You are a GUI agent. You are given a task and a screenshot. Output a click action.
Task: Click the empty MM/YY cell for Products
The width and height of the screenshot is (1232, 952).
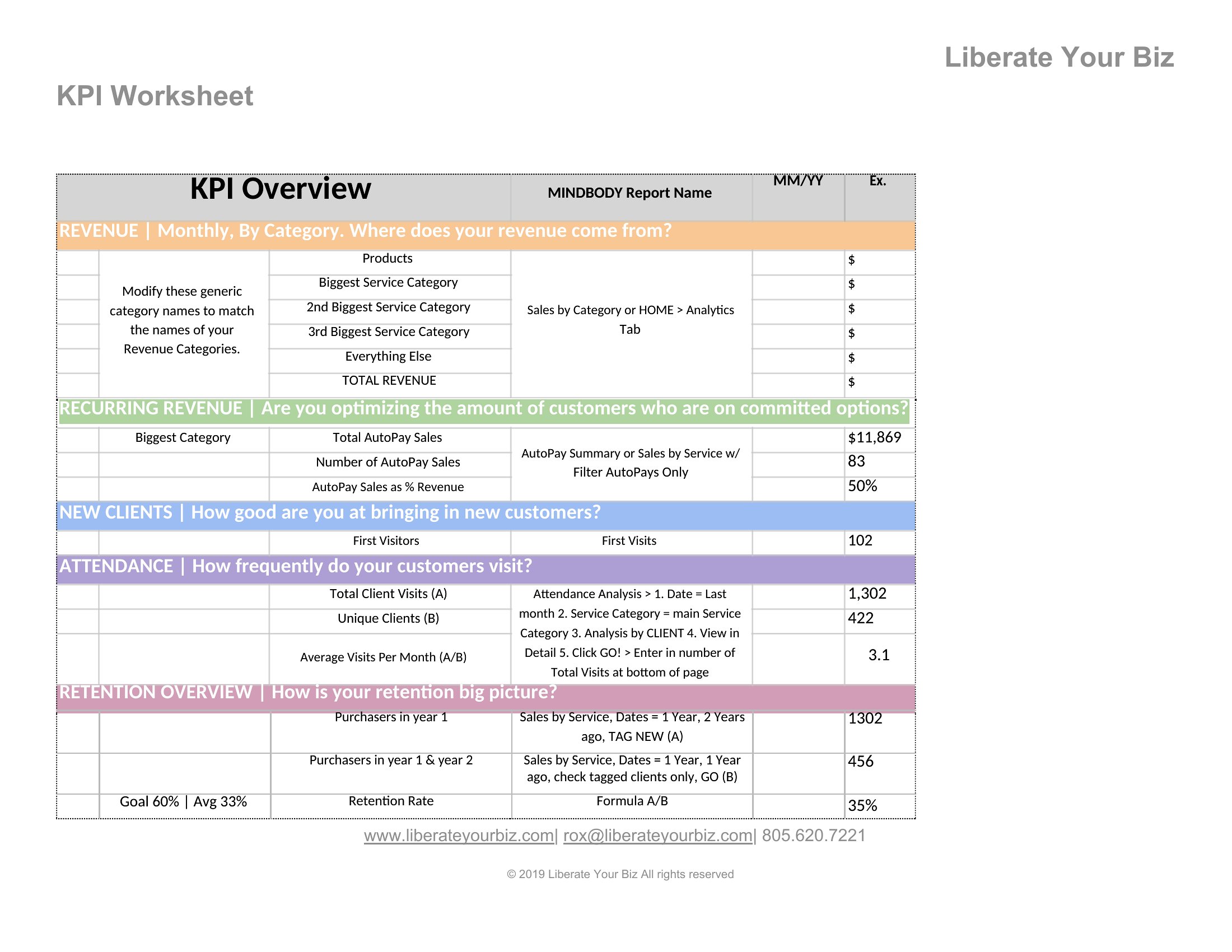click(798, 263)
